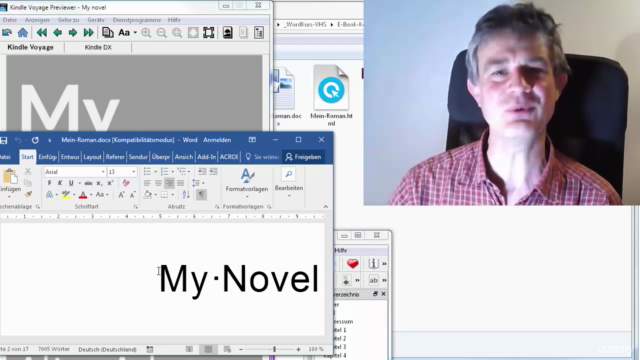Jump to last page with double-right arrows
Screen dimensions: 640x360
pyautogui.click(x=89, y=33)
